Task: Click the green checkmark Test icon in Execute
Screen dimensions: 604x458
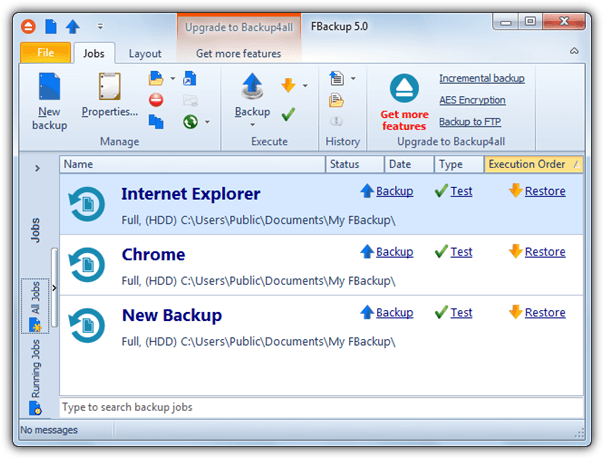Action: pos(288,114)
